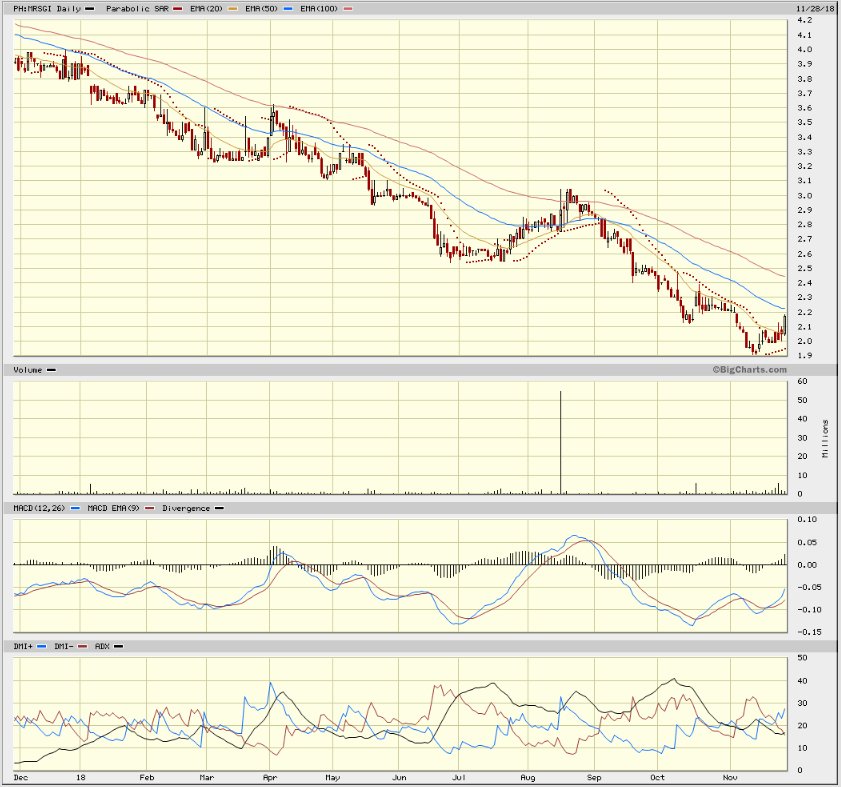Click the Divergence legend label
The height and width of the screenshot is (787, 841).
[186, 507]
